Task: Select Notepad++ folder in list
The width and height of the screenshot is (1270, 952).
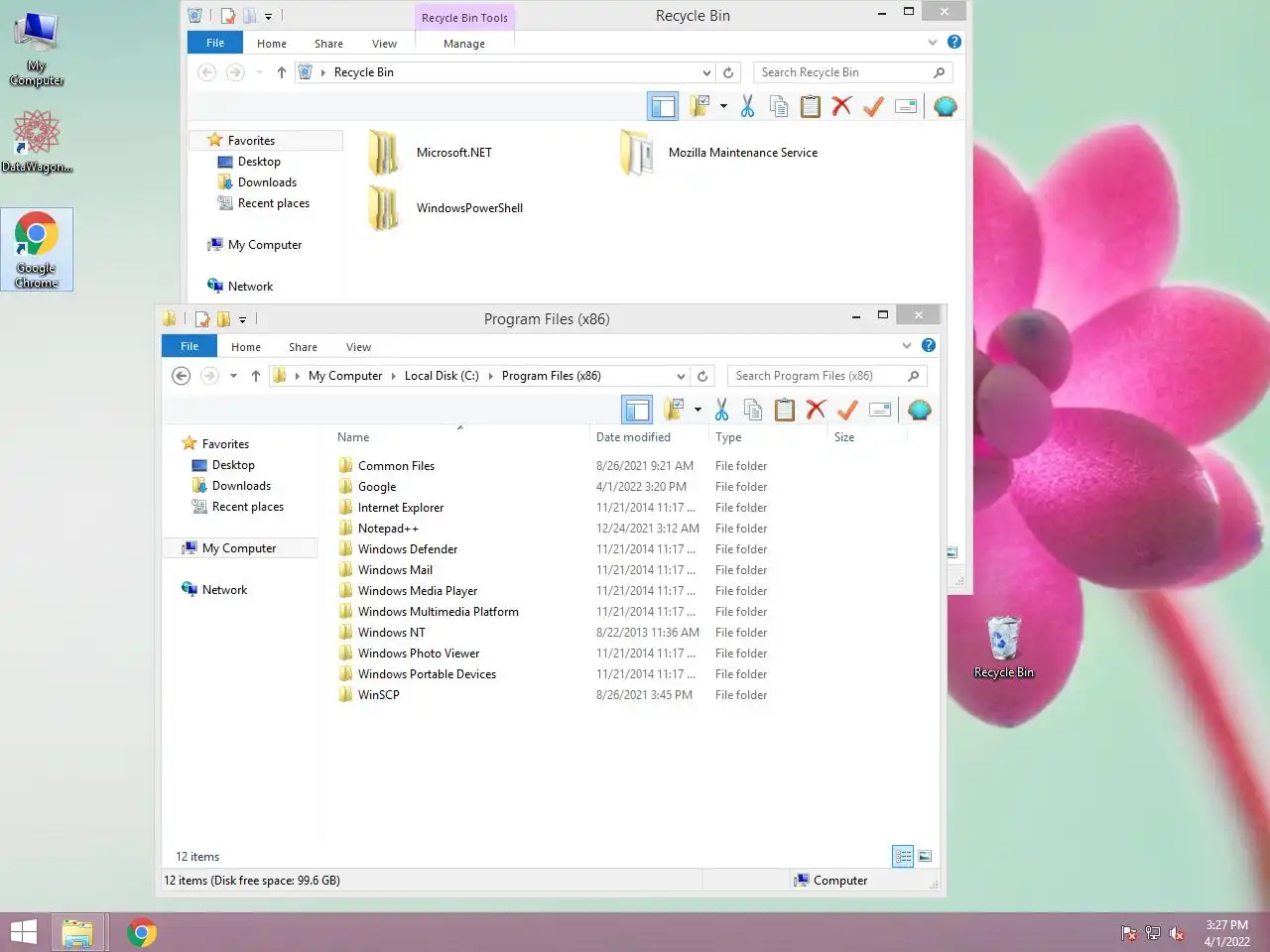Action: click(388, 529)
